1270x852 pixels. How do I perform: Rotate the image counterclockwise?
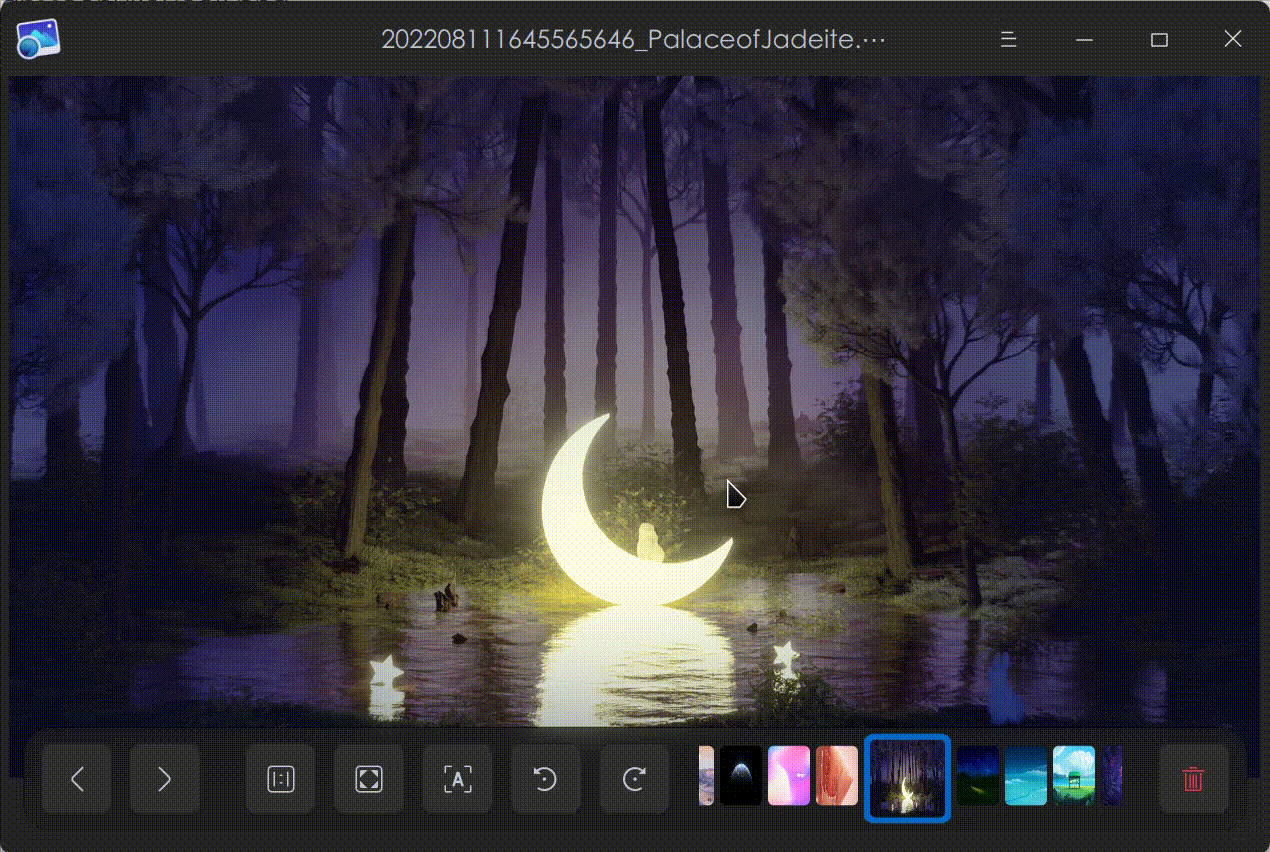coord(545,780)
